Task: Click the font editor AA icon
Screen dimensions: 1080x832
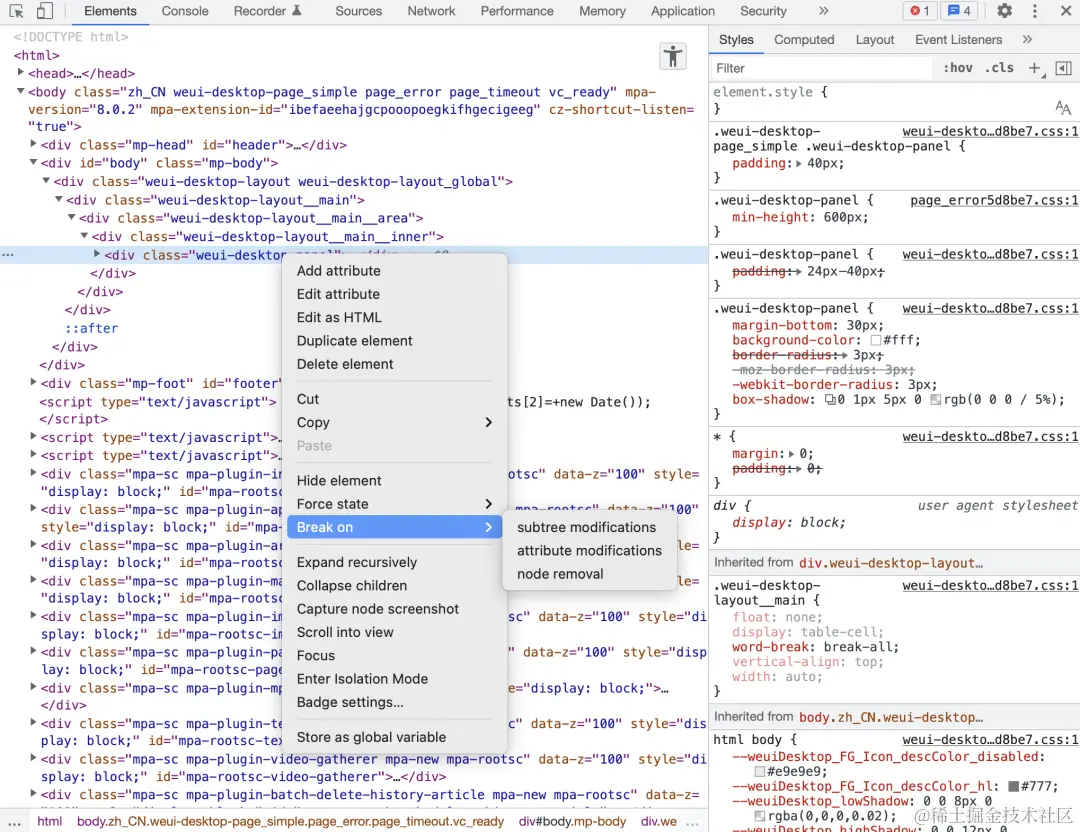Action: [x=1063, y=107]
